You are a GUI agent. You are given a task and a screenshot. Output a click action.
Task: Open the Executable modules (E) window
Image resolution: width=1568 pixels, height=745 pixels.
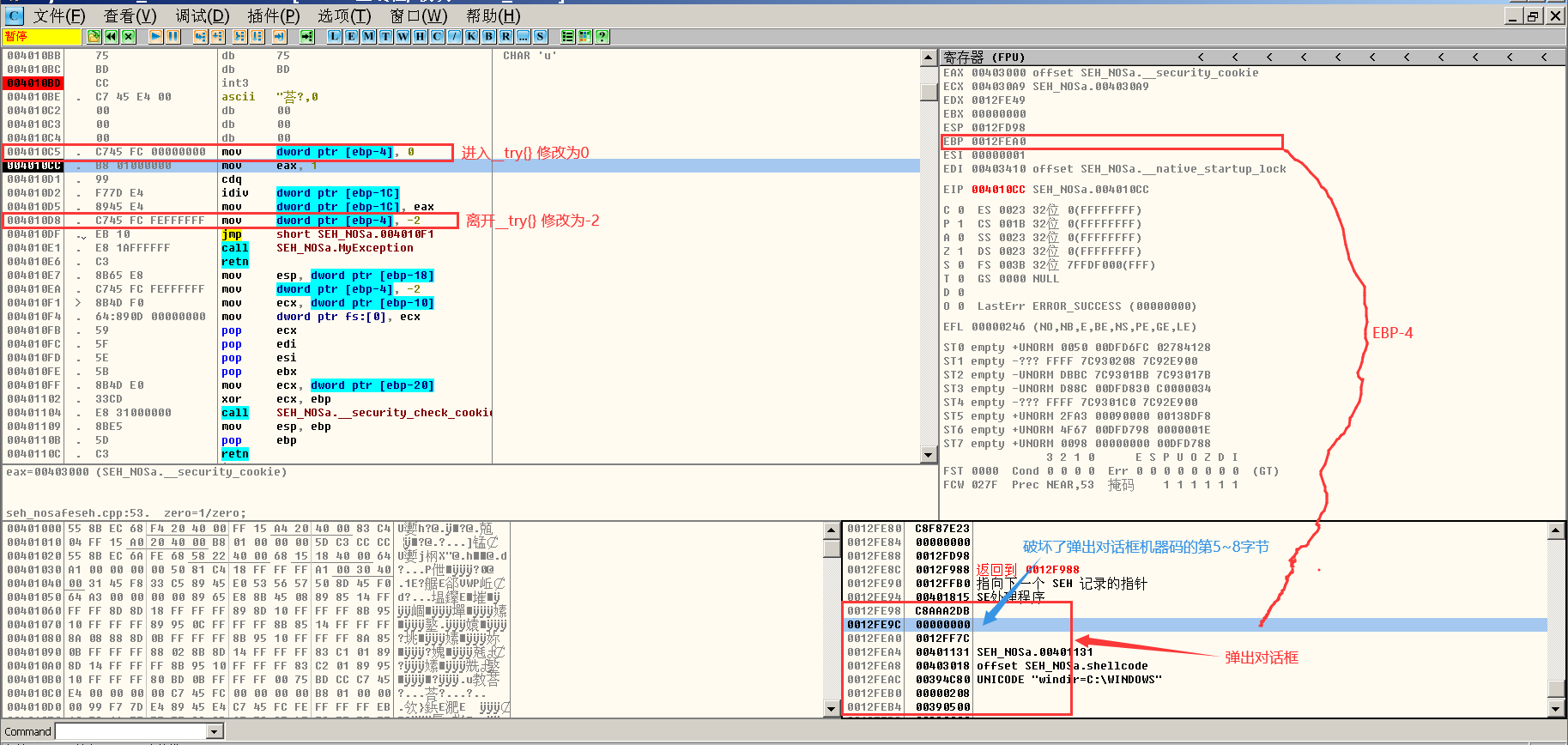tap(352, 36)
